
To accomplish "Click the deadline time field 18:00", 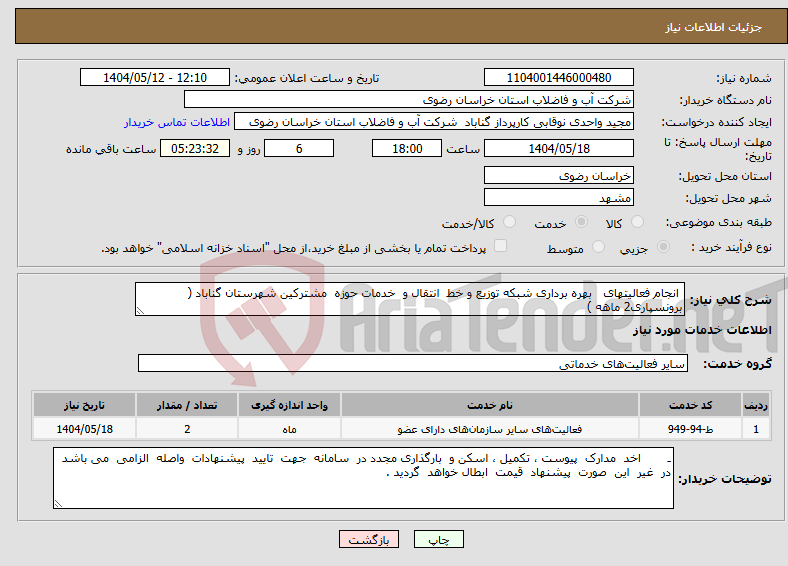I will (x=407, y=148).
